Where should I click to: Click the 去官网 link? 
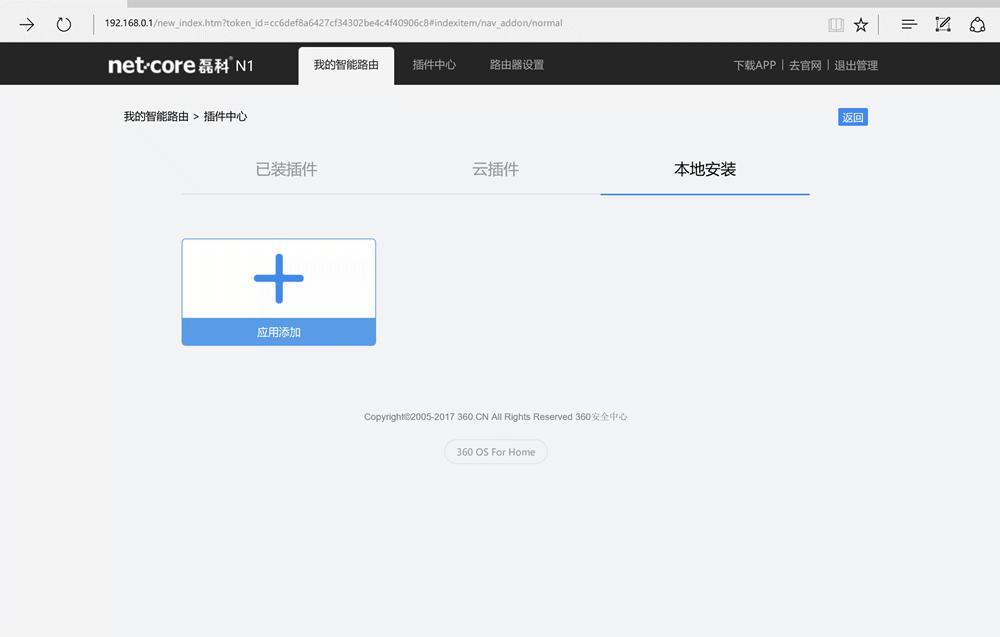[x=805, y=64]
